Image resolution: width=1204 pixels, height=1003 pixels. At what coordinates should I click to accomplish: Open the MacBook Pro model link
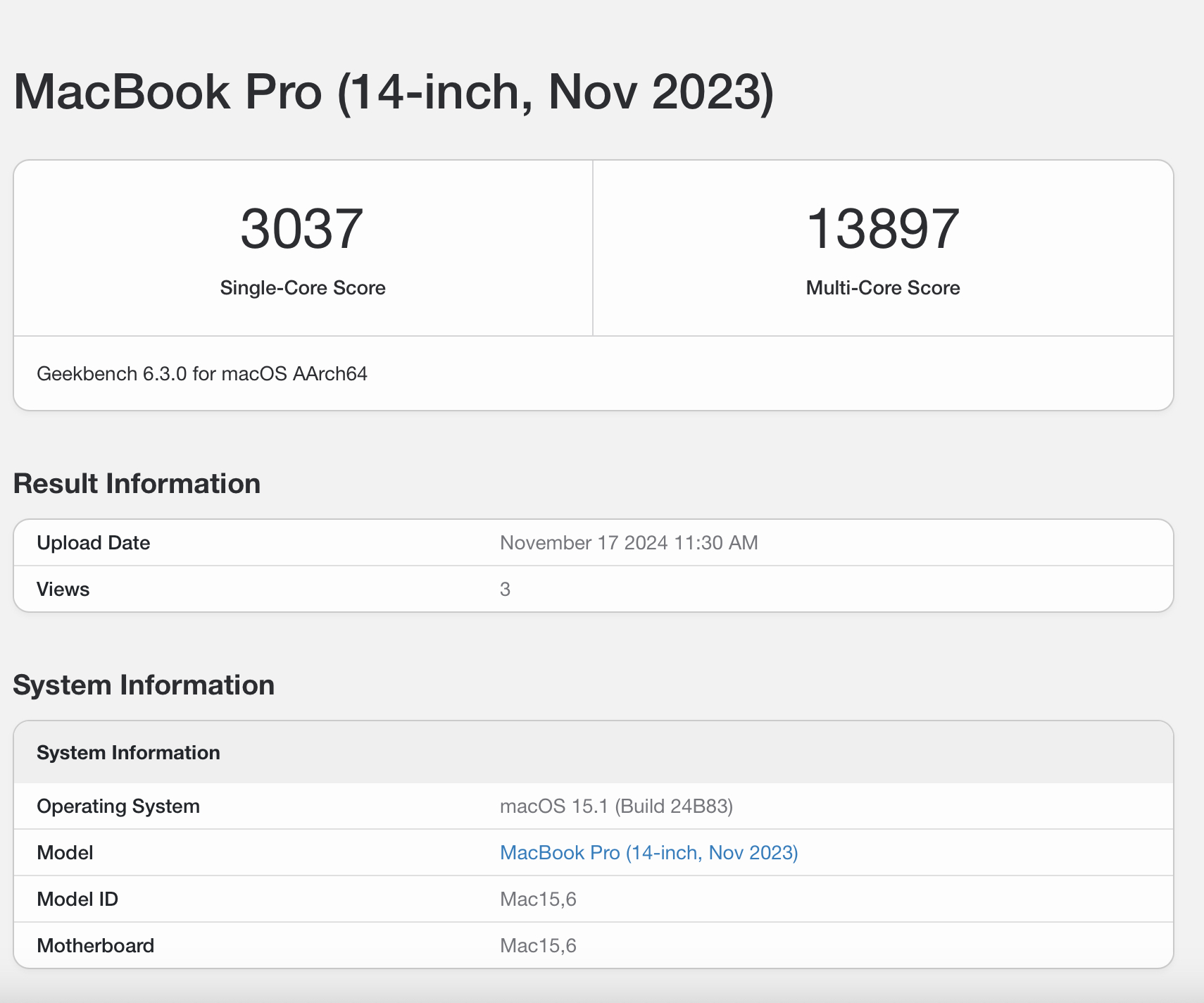point(648,852)
